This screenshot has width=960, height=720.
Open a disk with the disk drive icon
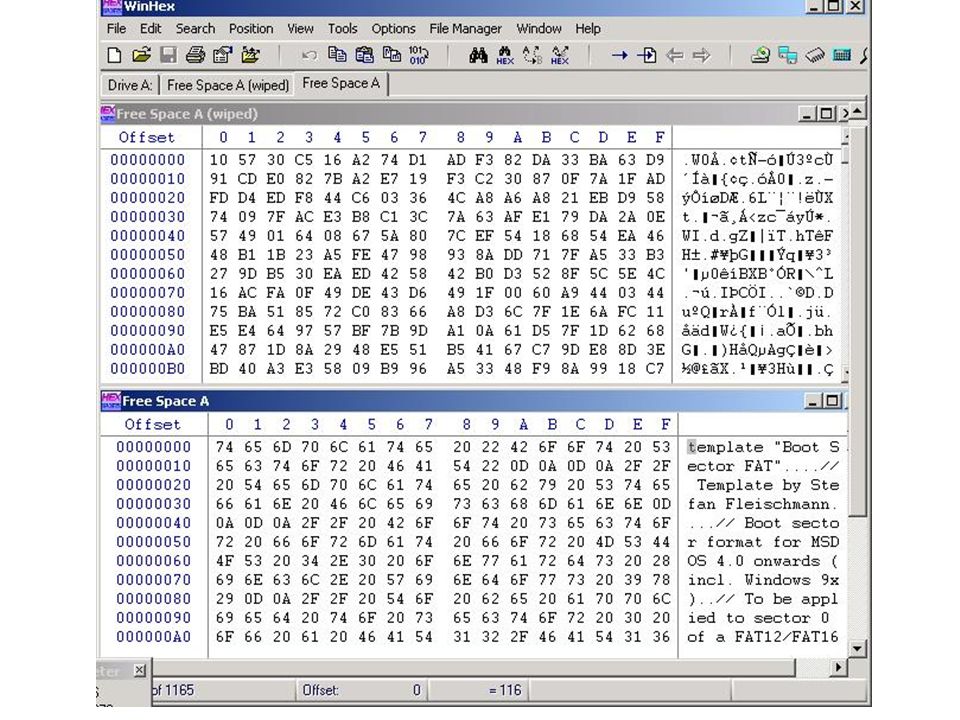coord(760,55)
